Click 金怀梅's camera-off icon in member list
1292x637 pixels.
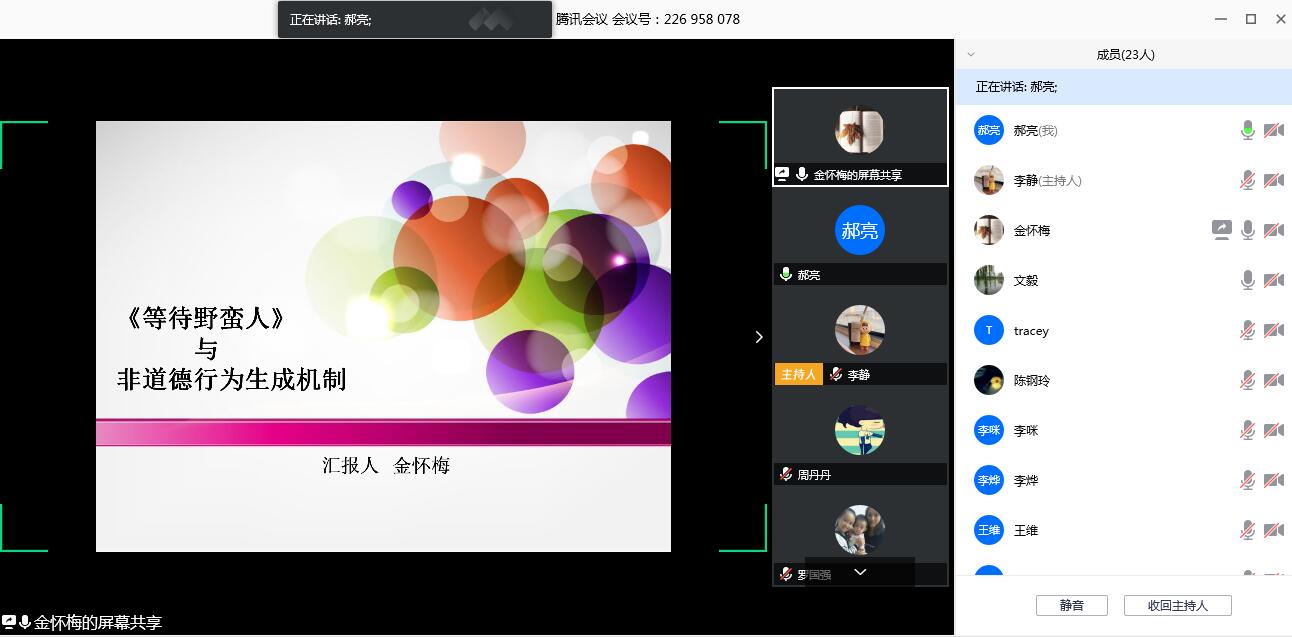pos(1274,230)
